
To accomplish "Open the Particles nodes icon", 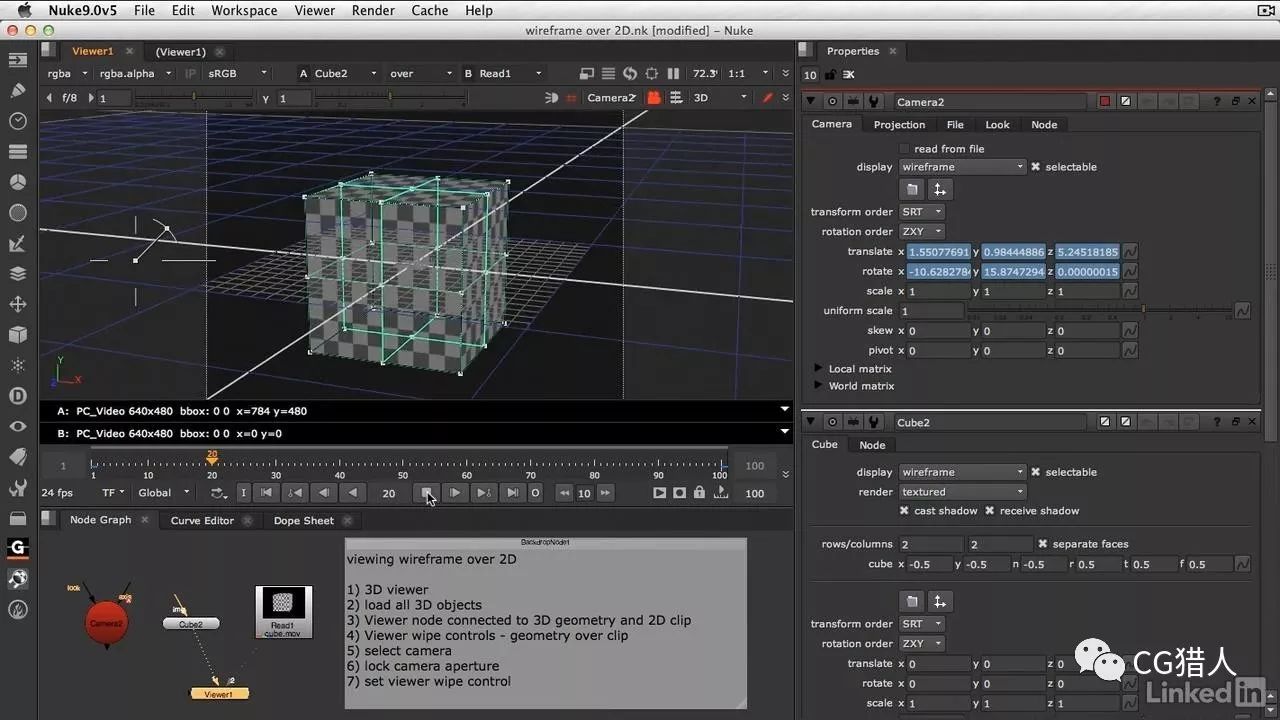I will tap(17, 365).
